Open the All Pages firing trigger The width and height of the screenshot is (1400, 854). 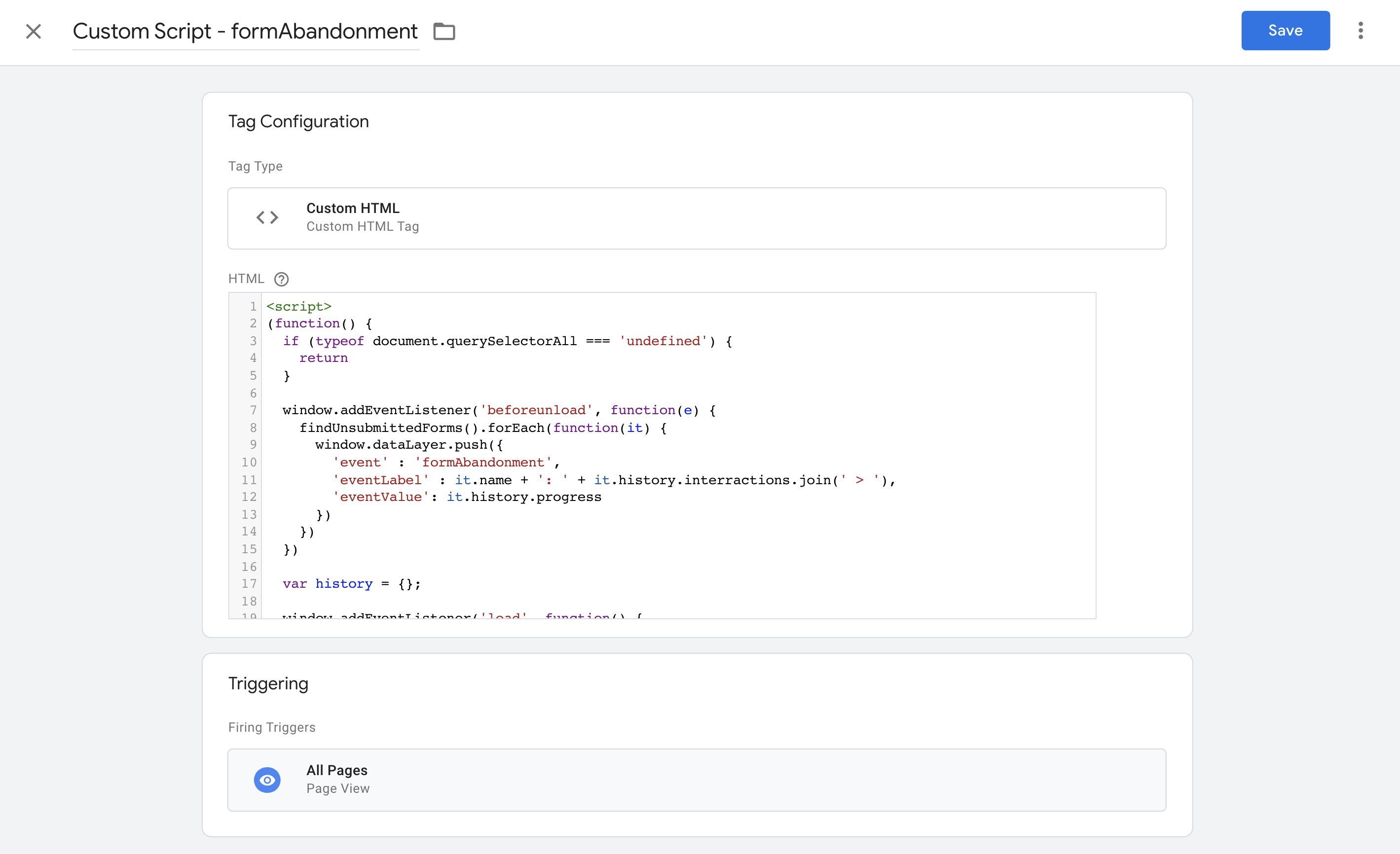(x=697, y=780)
